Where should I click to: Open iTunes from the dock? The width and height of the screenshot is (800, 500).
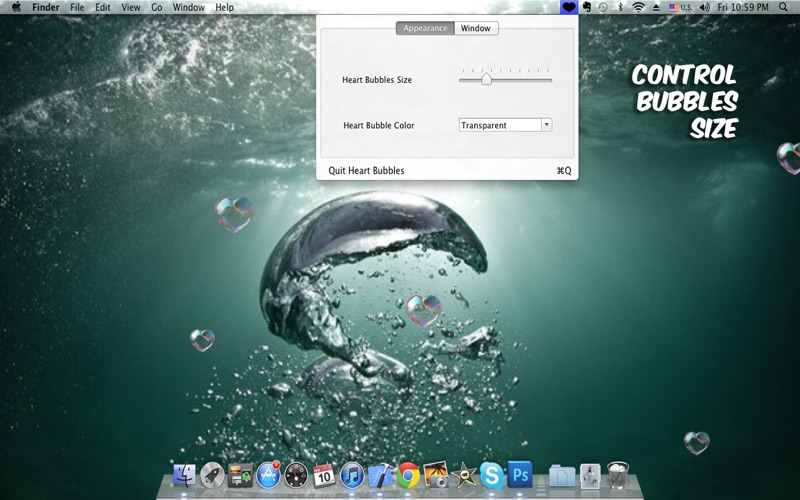tap(351, 474)
